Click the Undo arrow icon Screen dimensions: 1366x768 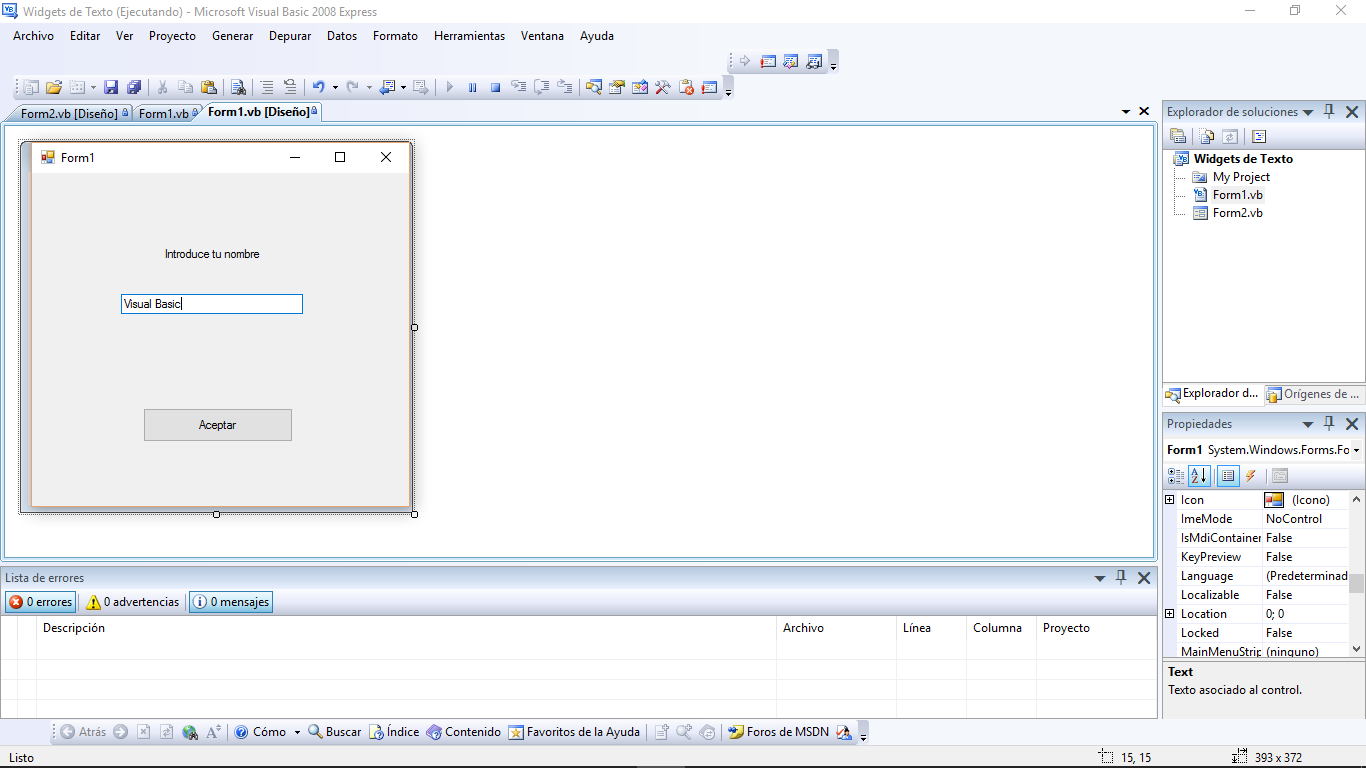[318, 87]
